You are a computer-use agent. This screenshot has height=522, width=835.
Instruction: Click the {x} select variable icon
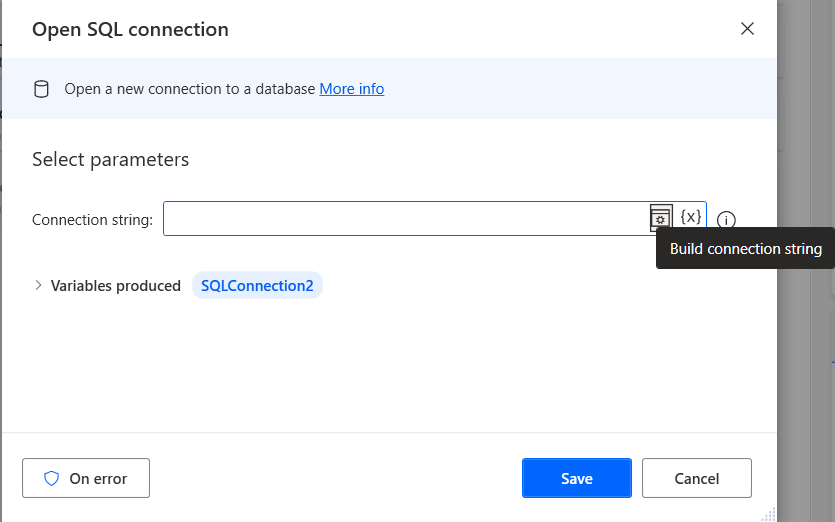[691, 217]
